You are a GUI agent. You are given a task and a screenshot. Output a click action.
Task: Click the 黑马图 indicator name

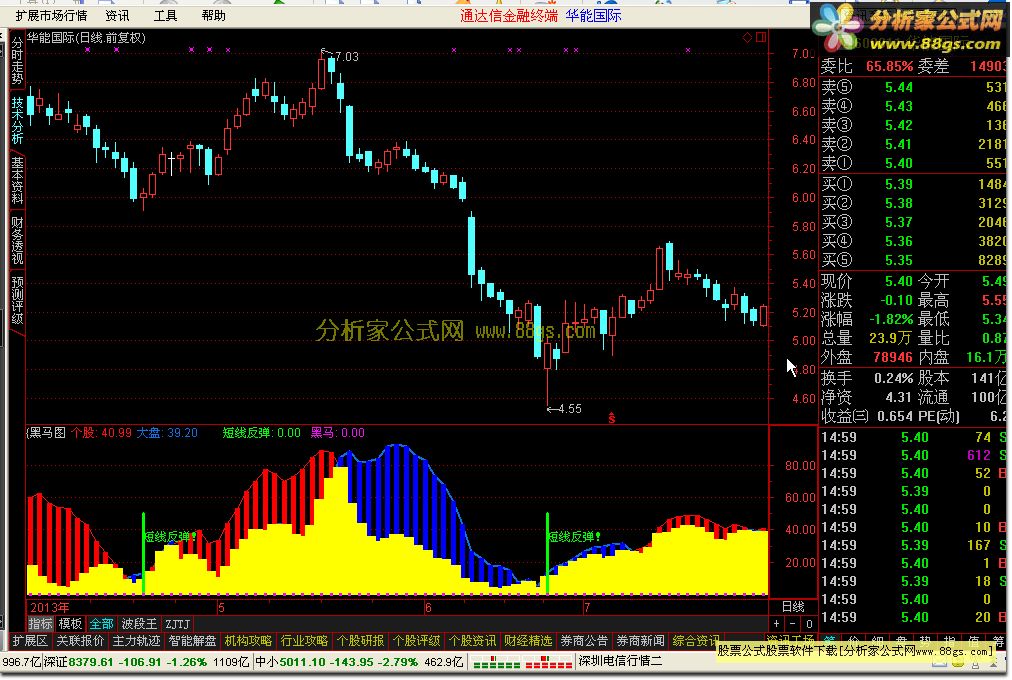46,432
